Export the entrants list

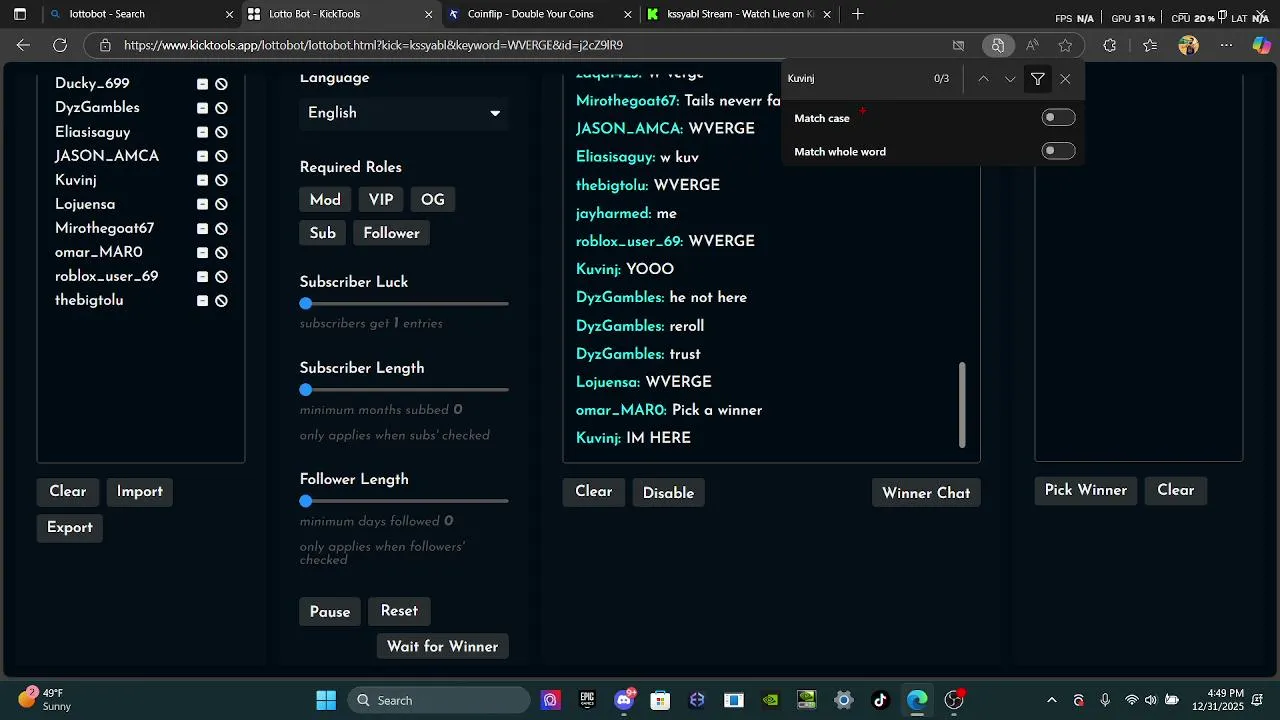click(70, 528)
